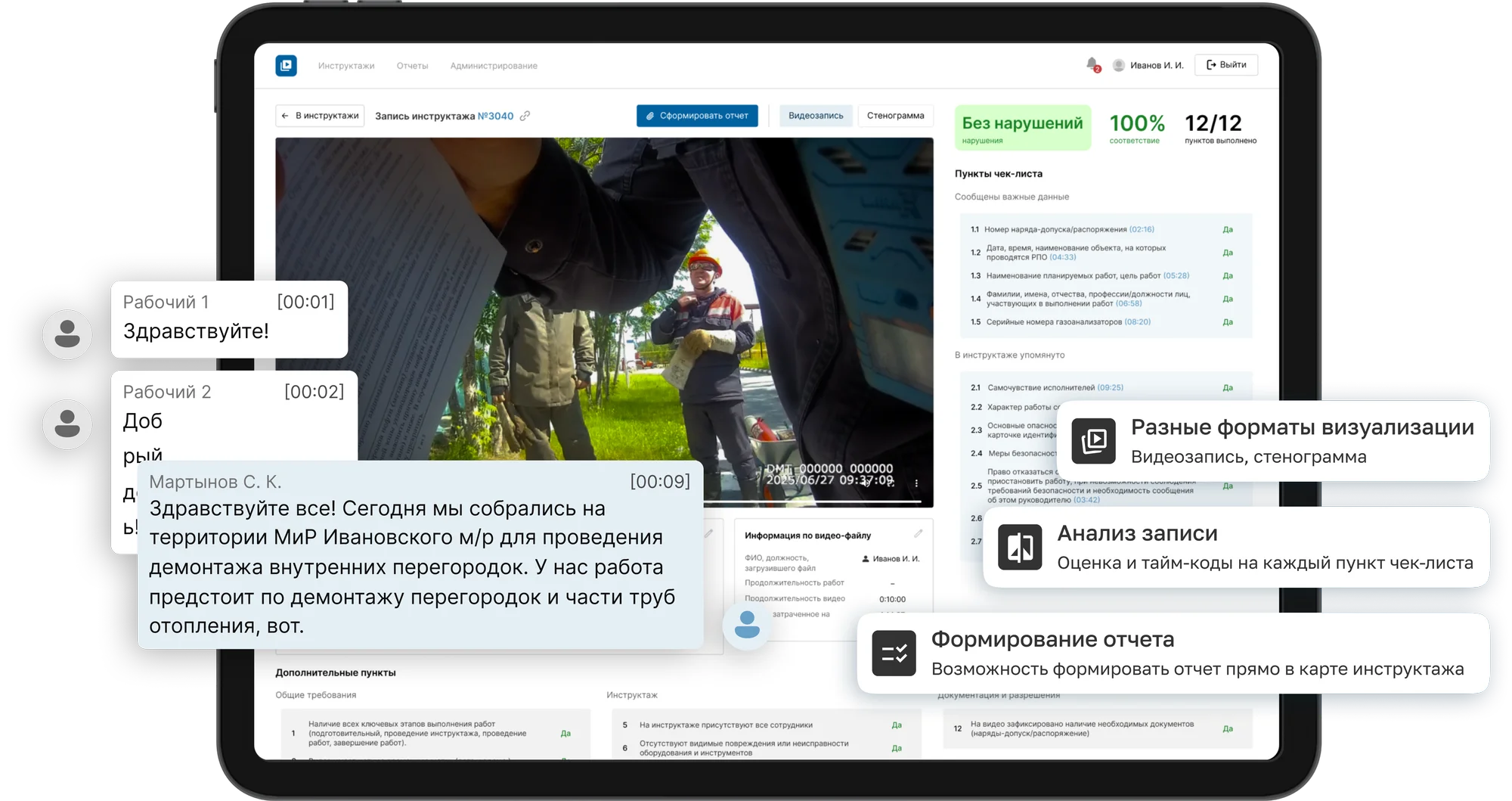The width and height of the screenshot is (1512, 801).
Task: Click Да value for row 1.4
Action: 1228,299
